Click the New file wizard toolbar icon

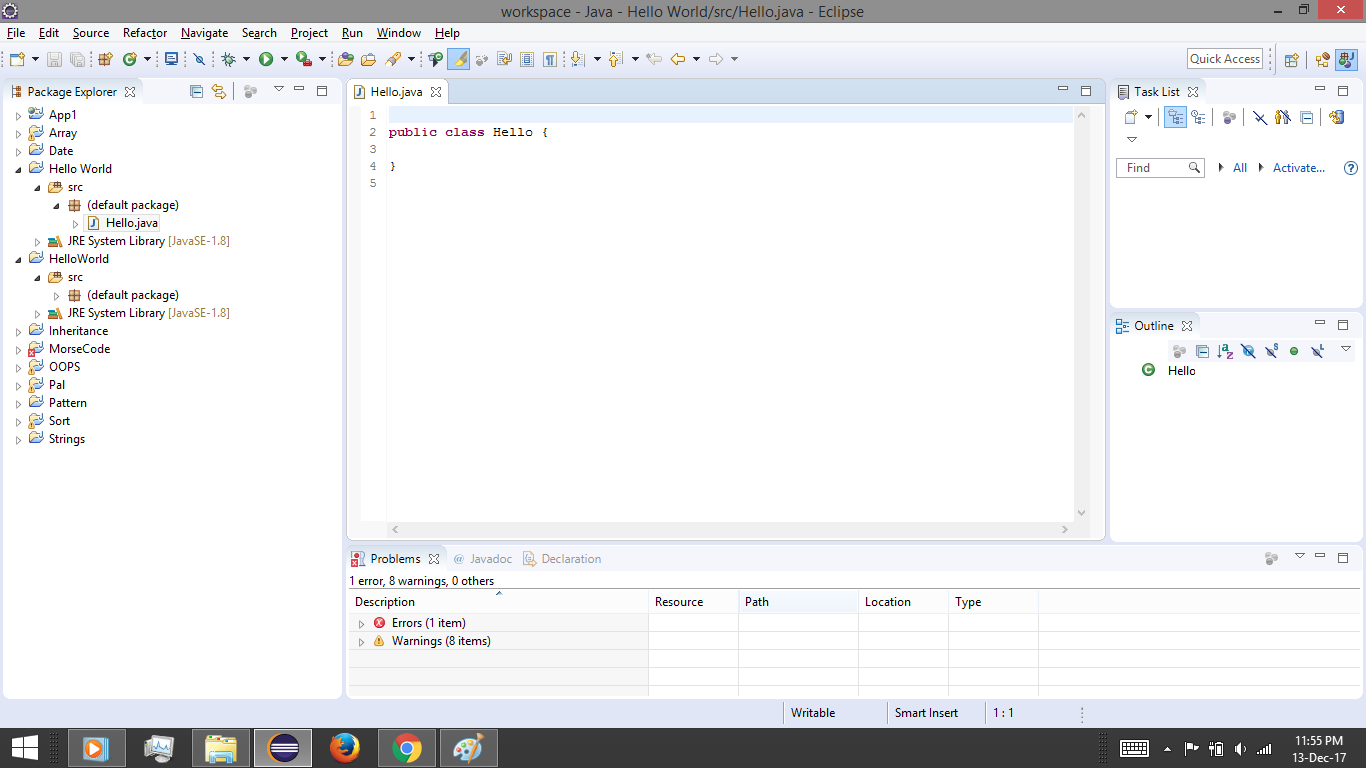pos(17,59)
